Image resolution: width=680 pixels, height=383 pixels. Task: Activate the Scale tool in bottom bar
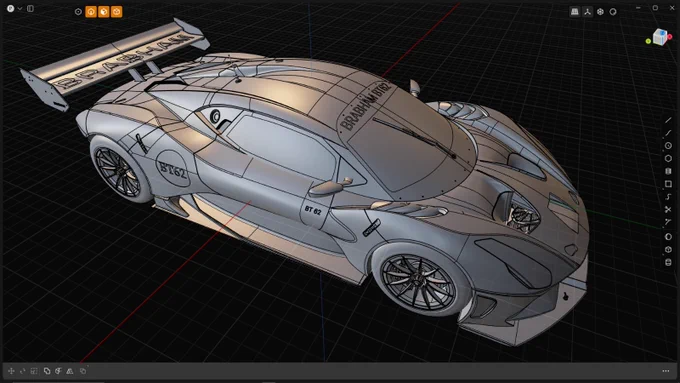[x=34, y=371]
